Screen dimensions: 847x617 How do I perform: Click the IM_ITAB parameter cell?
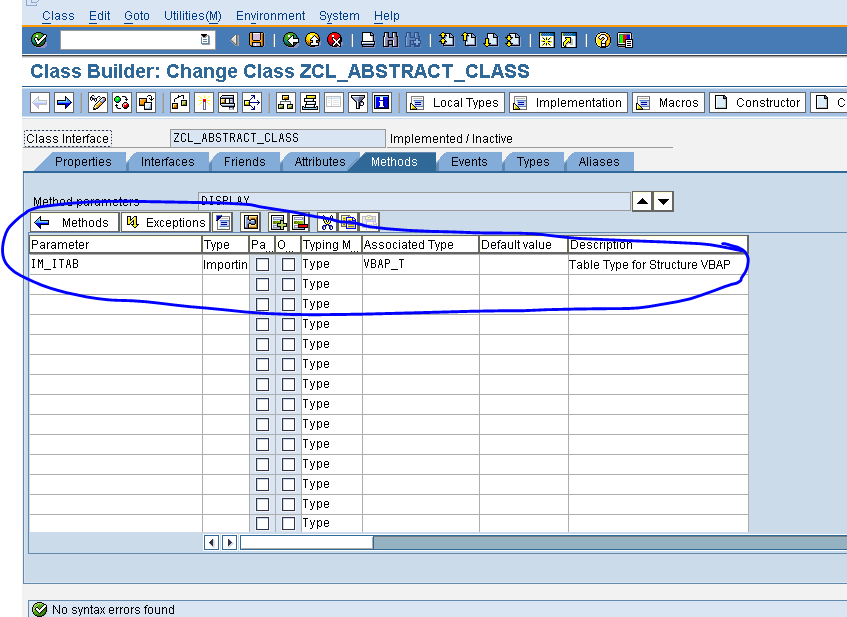pos(116,264)
